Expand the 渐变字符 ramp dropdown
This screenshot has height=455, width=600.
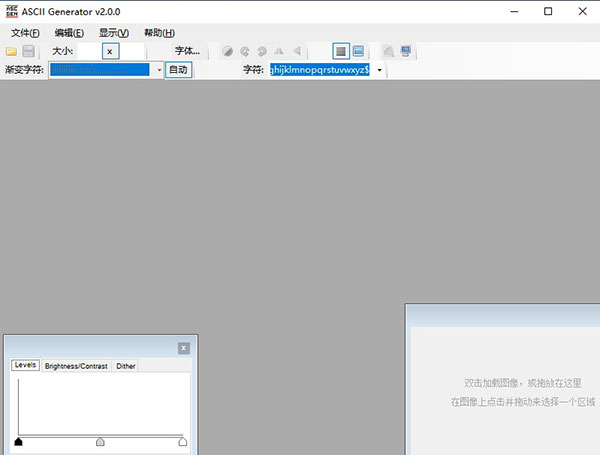pos(158,70)
